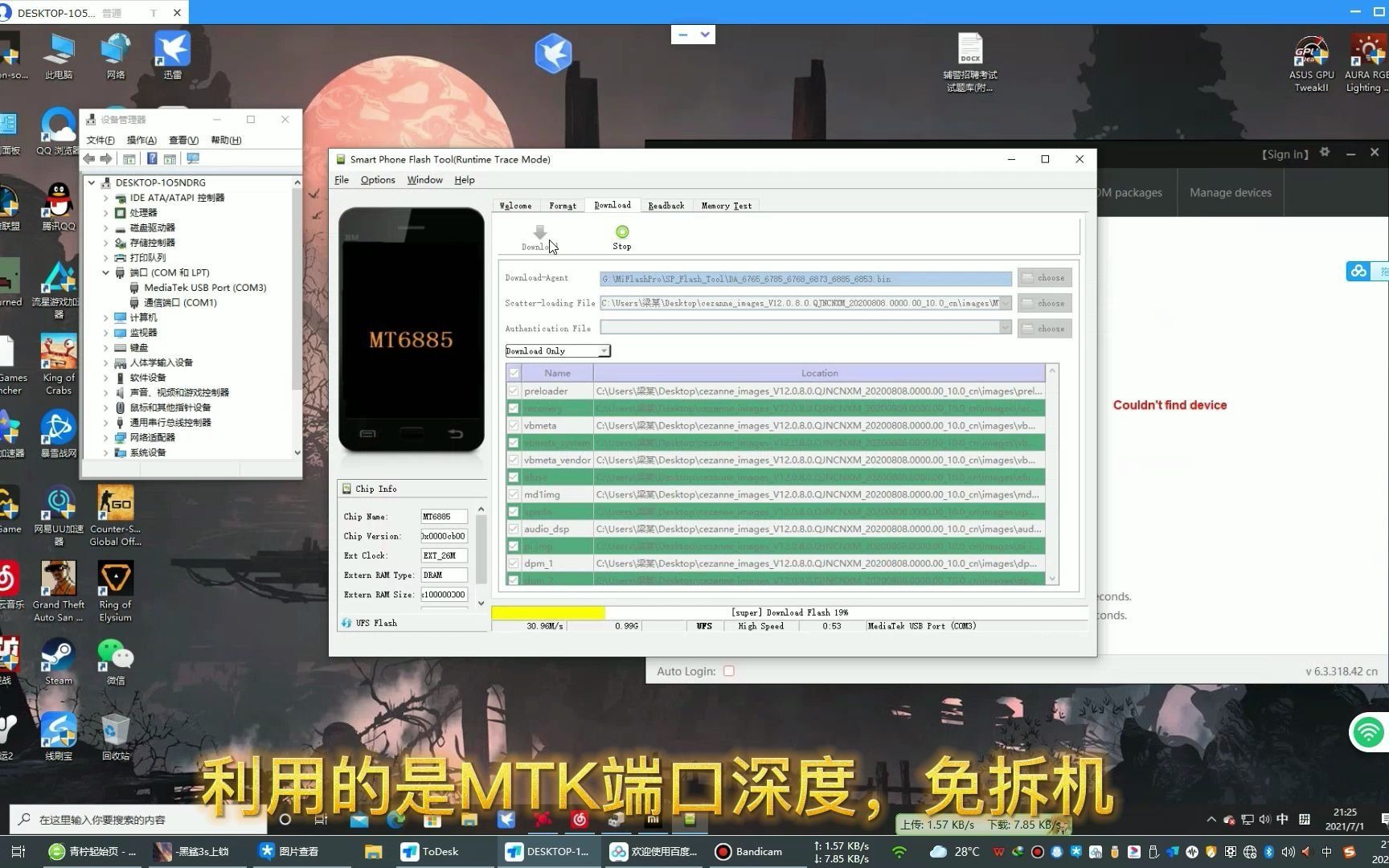Toggle the recovery row checkbox

point(514,408)
